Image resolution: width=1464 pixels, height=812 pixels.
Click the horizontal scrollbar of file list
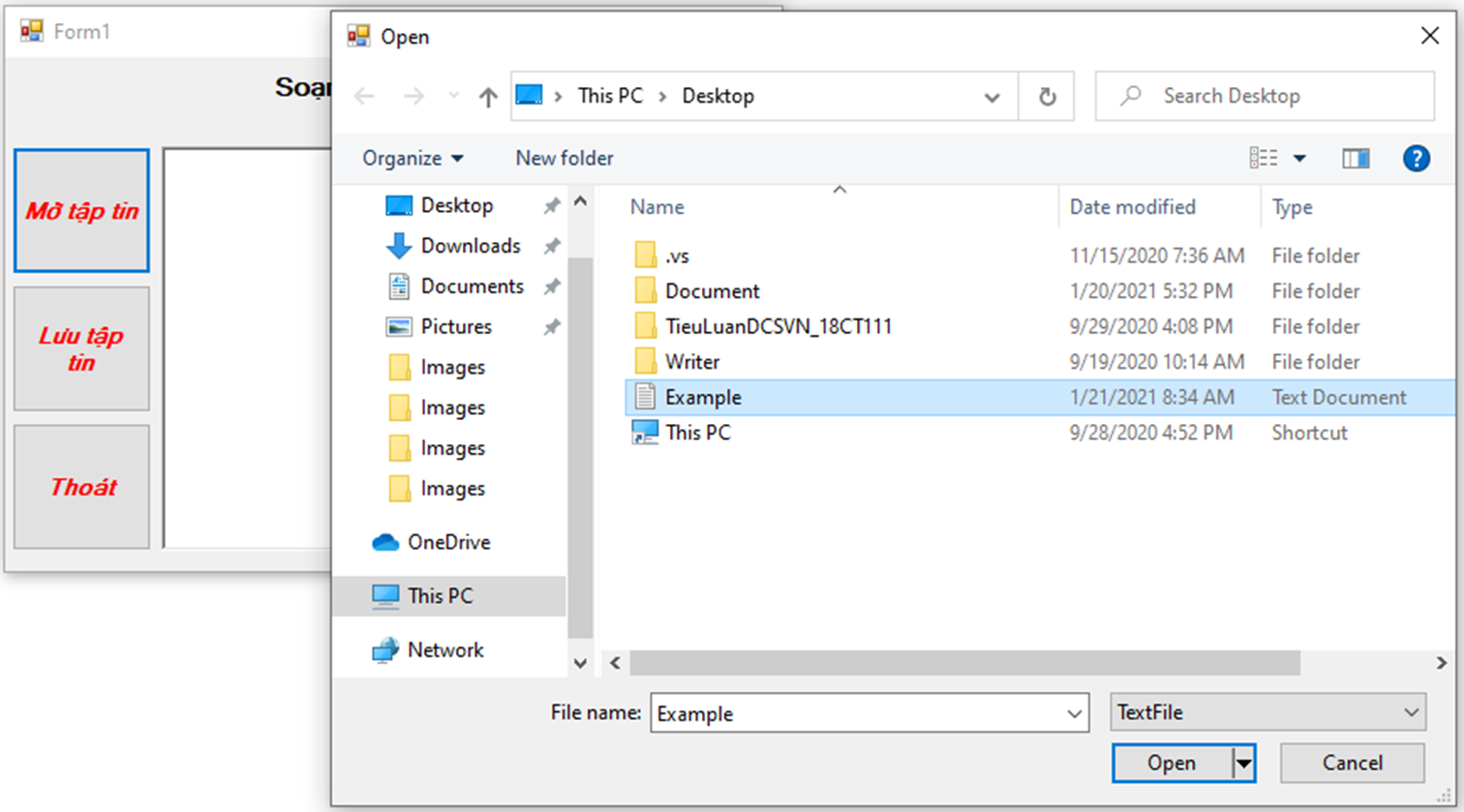(x=963, y=663)
